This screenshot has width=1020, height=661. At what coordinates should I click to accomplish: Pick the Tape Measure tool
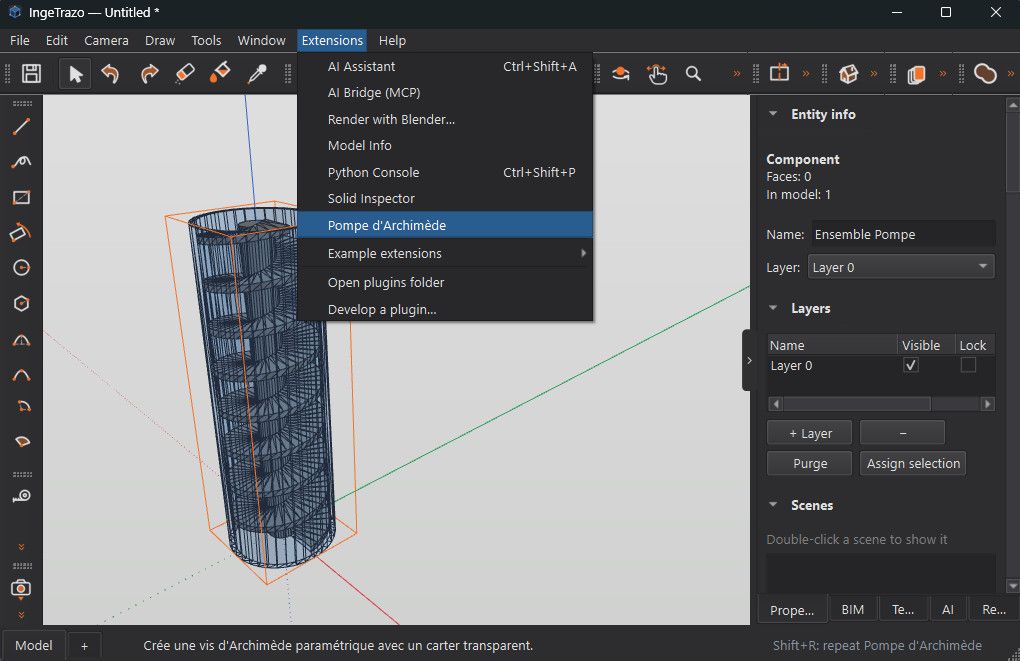pos(21,496)
